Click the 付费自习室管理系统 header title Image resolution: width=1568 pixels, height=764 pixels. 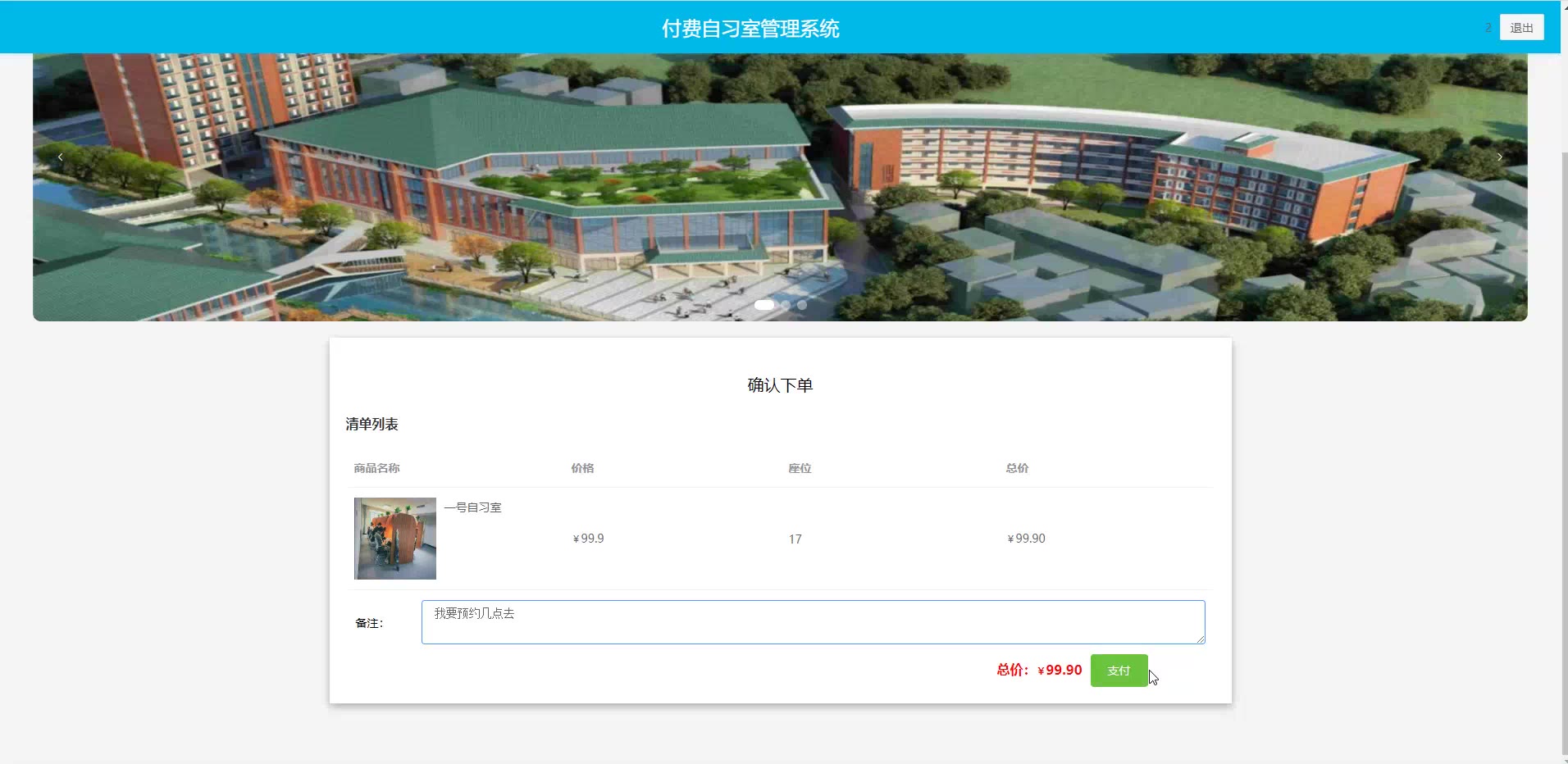tap(750, 29)
